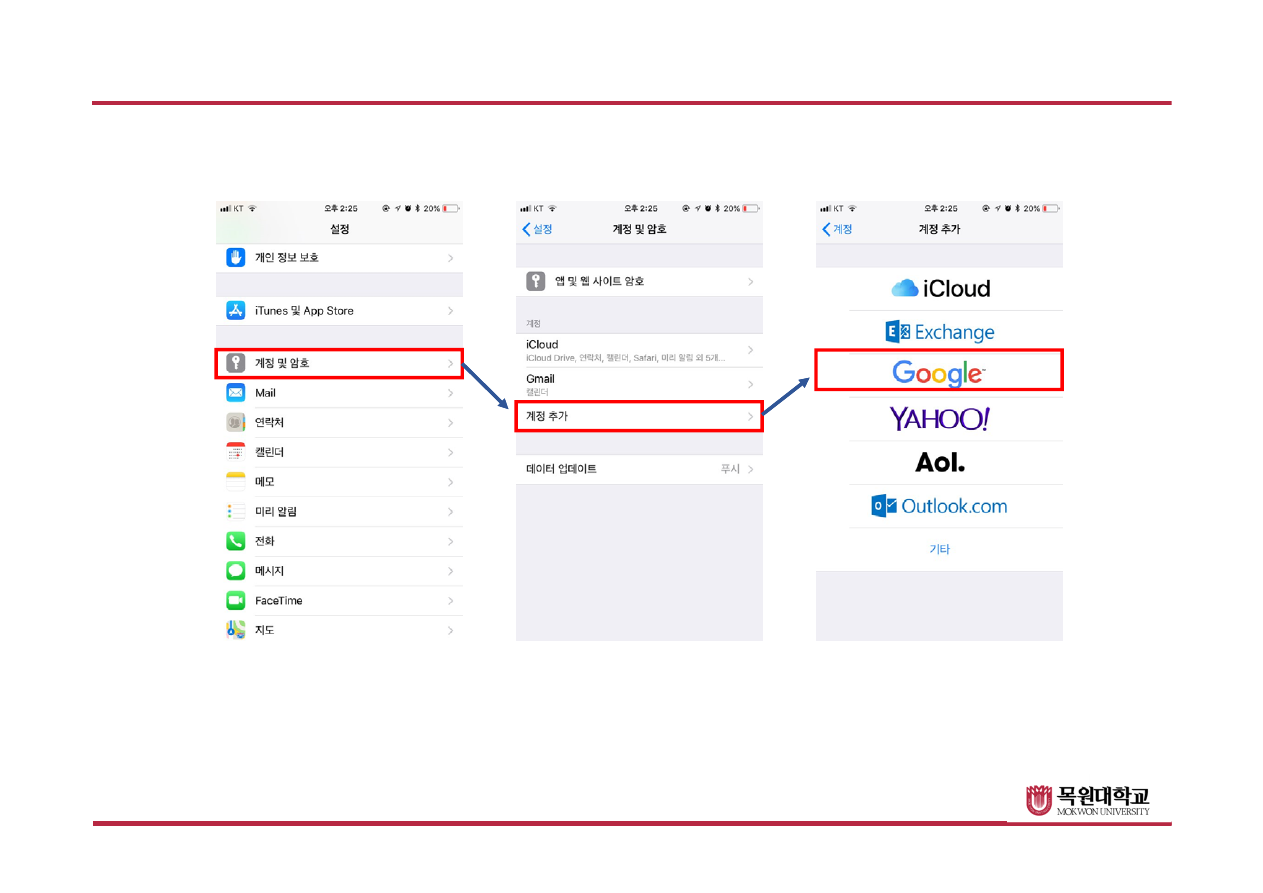
Task: Select the Aol. logo
Action: tap(940, 462)
